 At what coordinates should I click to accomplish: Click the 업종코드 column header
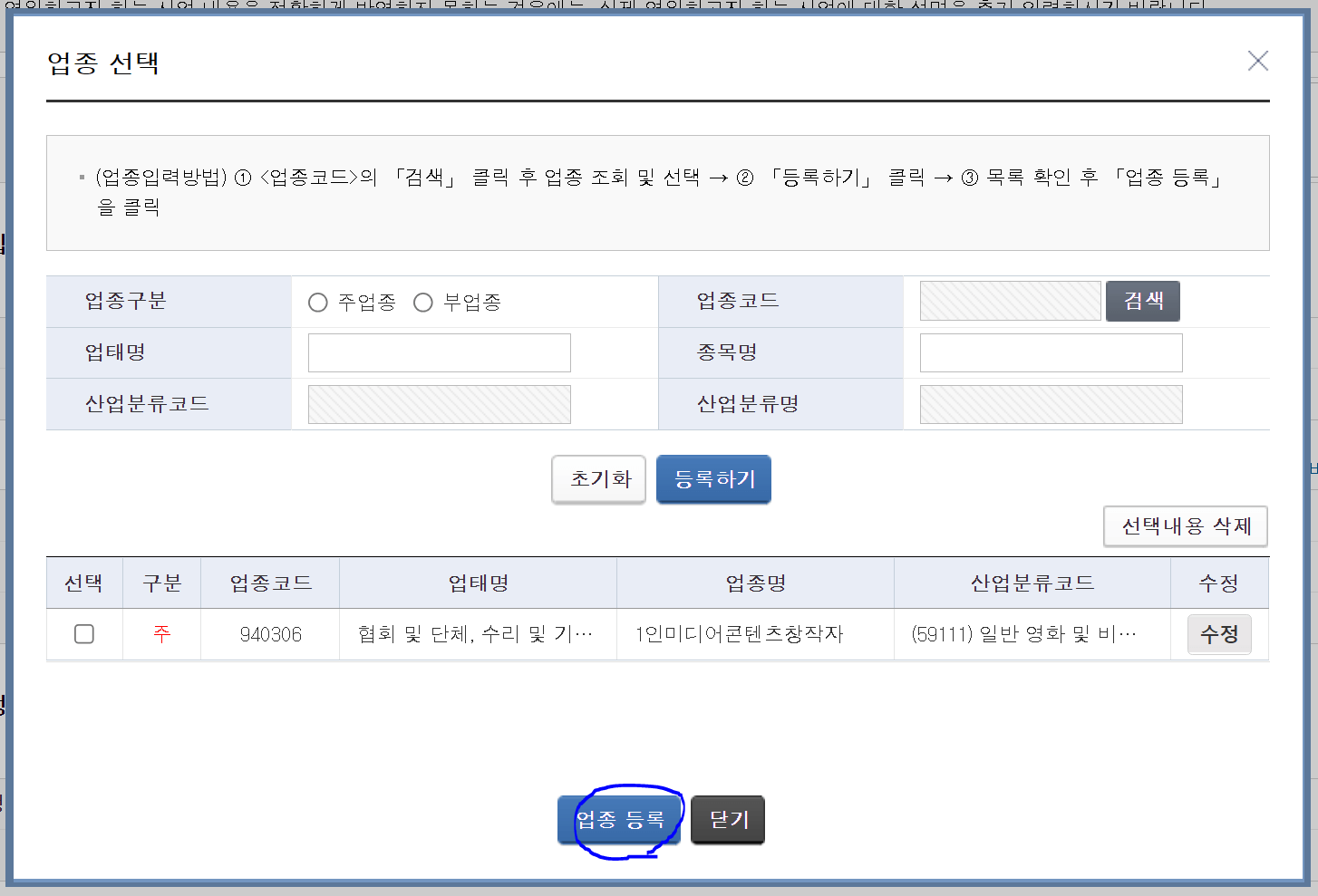click(269, 583)
